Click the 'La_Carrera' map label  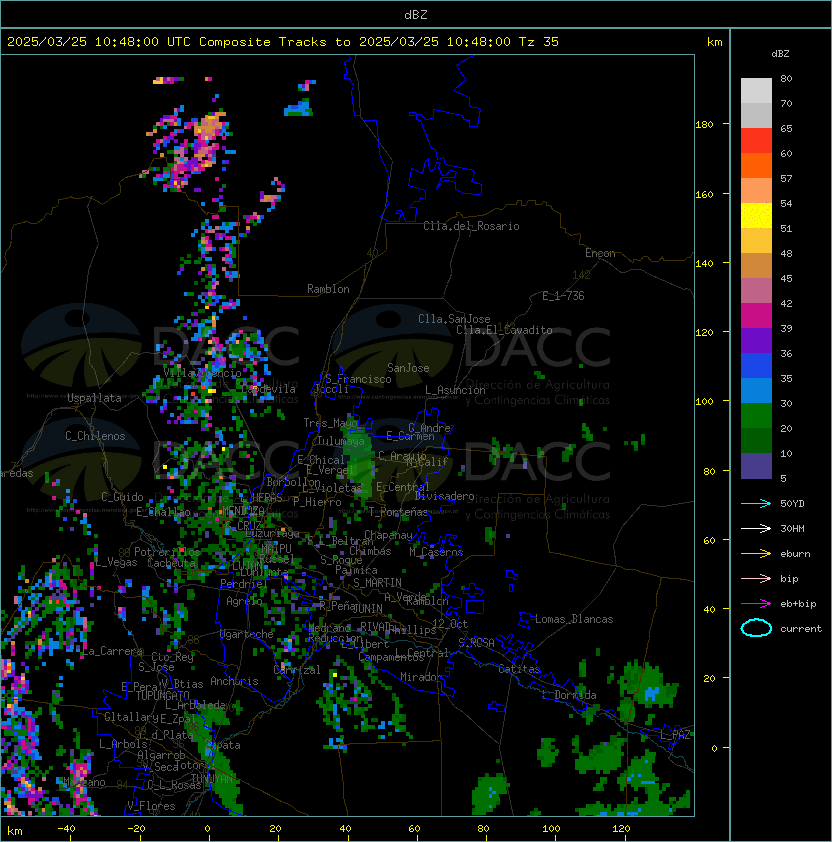coord(112,651)
